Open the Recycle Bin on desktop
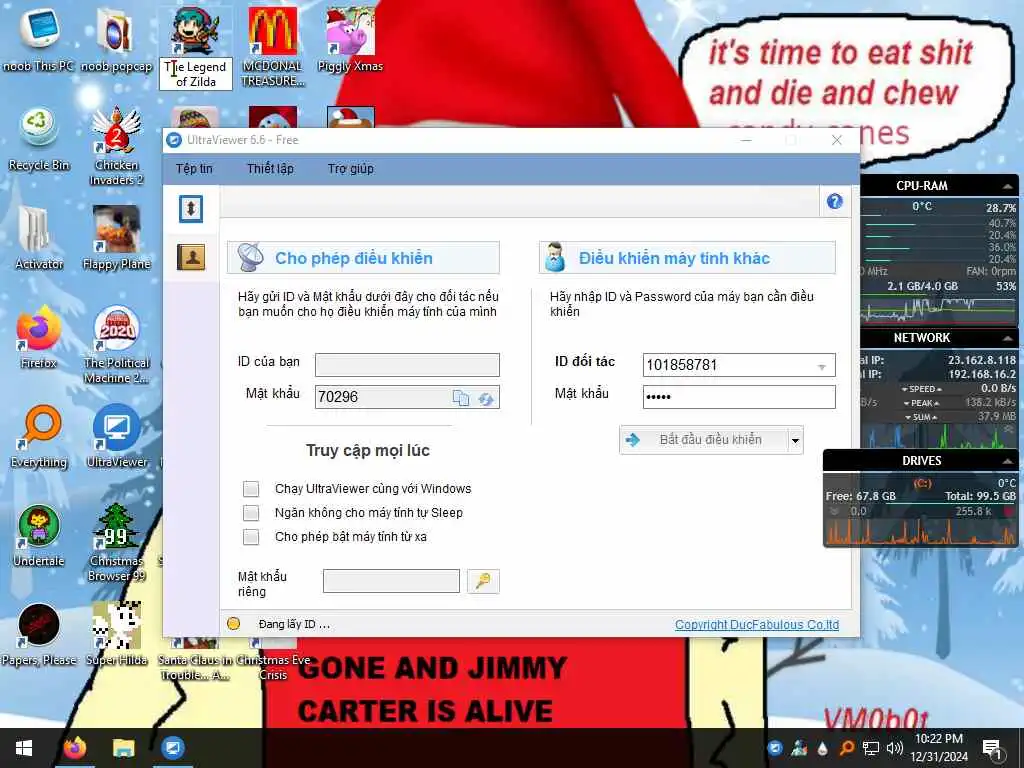The height and width of the screenshot is (768, 1024). 39,140
